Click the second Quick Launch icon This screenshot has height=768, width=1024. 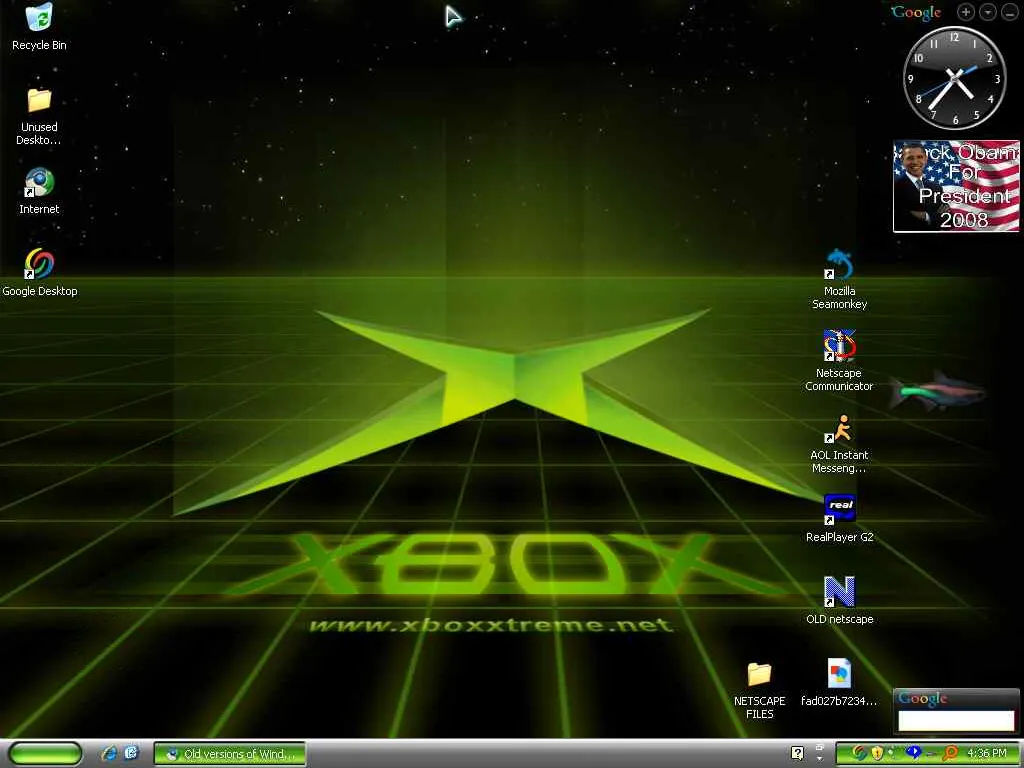point(131,754)
